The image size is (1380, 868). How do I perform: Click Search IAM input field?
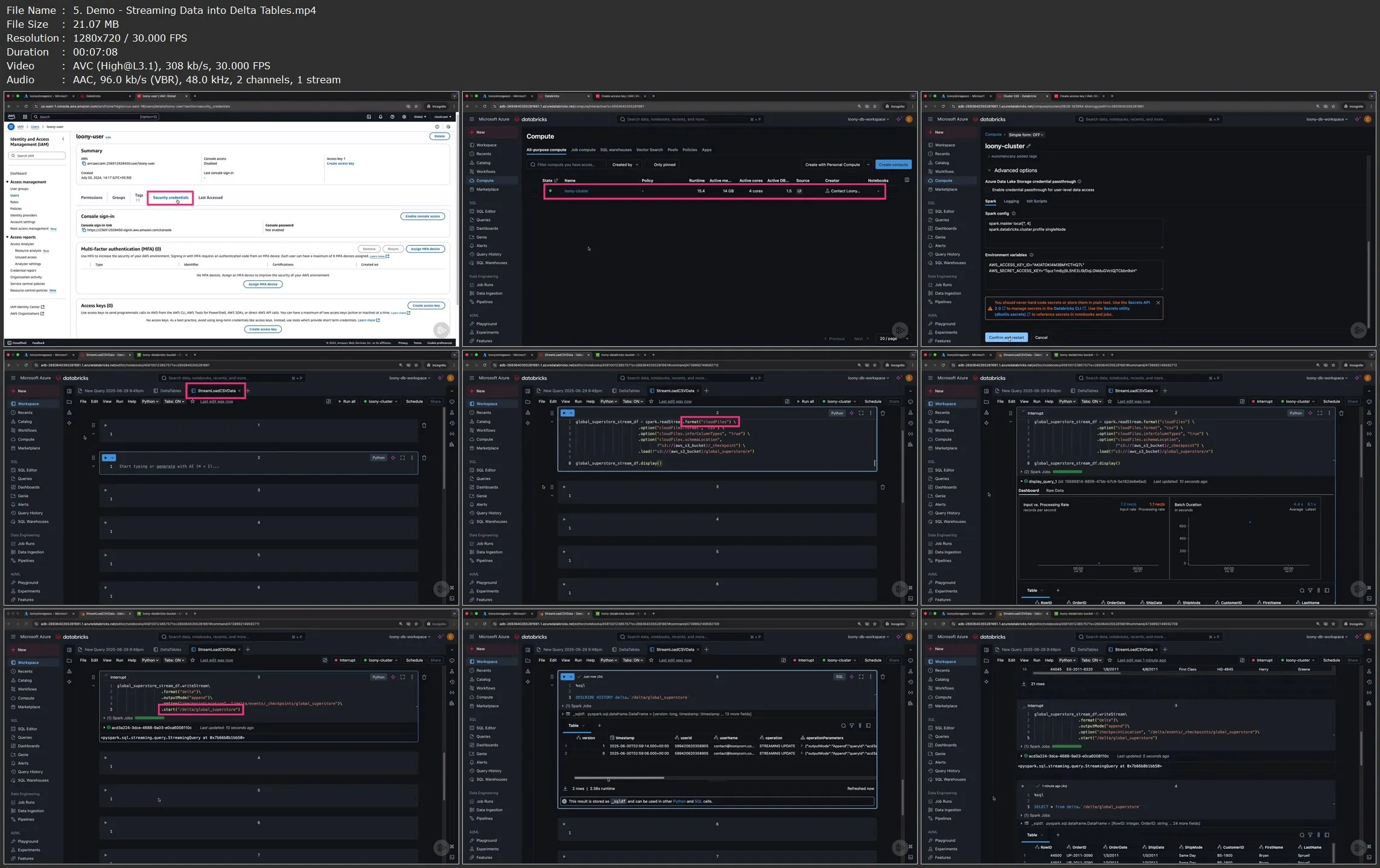click(x=37, y=156)
